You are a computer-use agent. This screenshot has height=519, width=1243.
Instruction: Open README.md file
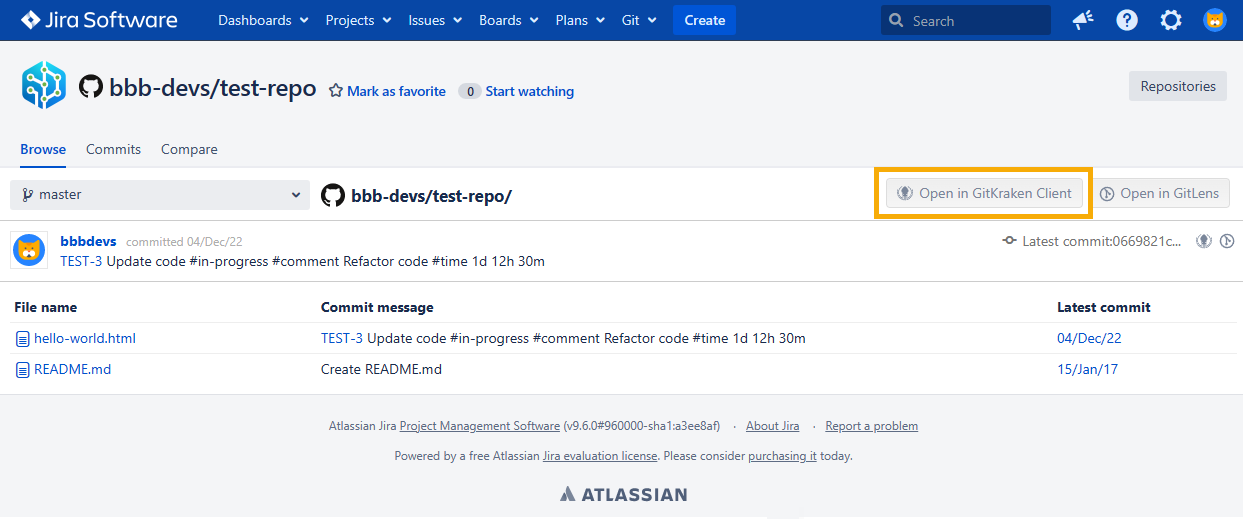tap(72, 369)
